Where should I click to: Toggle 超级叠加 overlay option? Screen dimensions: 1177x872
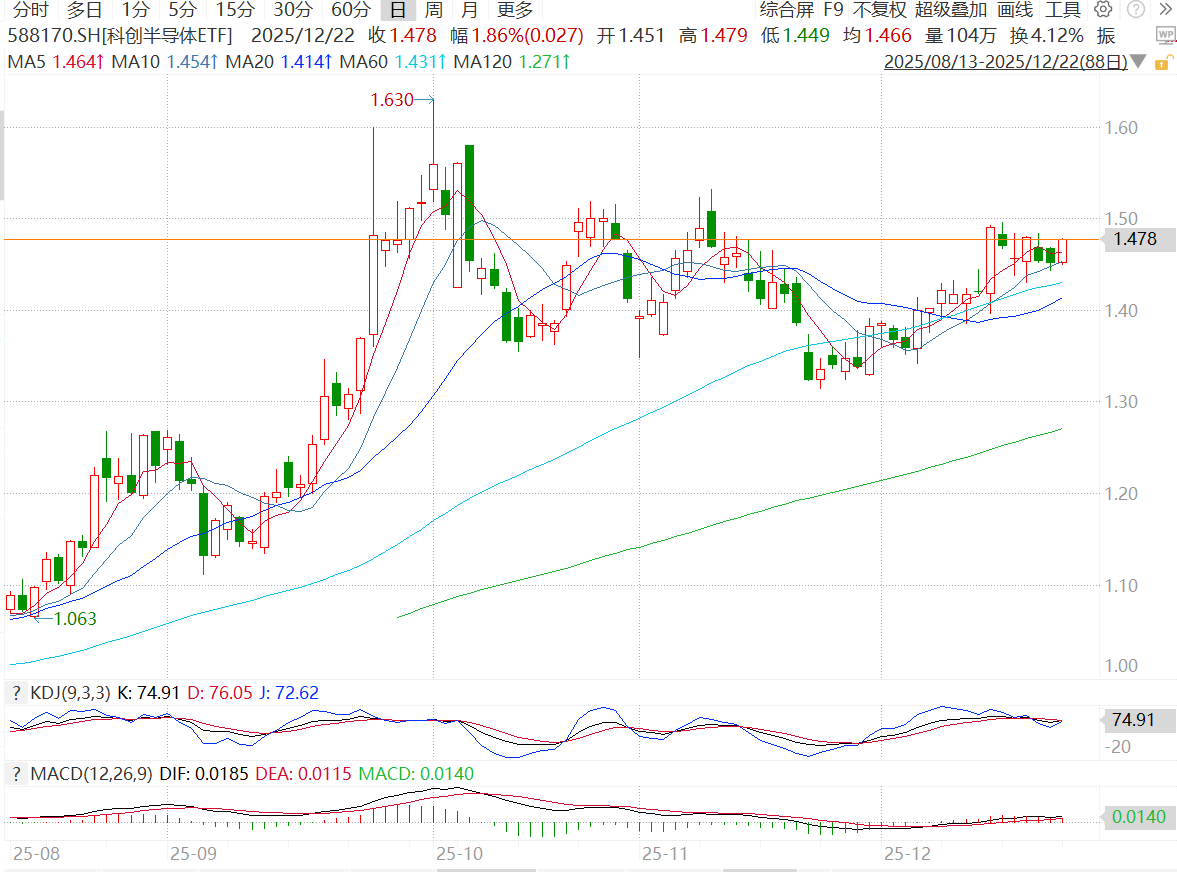tap(950, 10)
